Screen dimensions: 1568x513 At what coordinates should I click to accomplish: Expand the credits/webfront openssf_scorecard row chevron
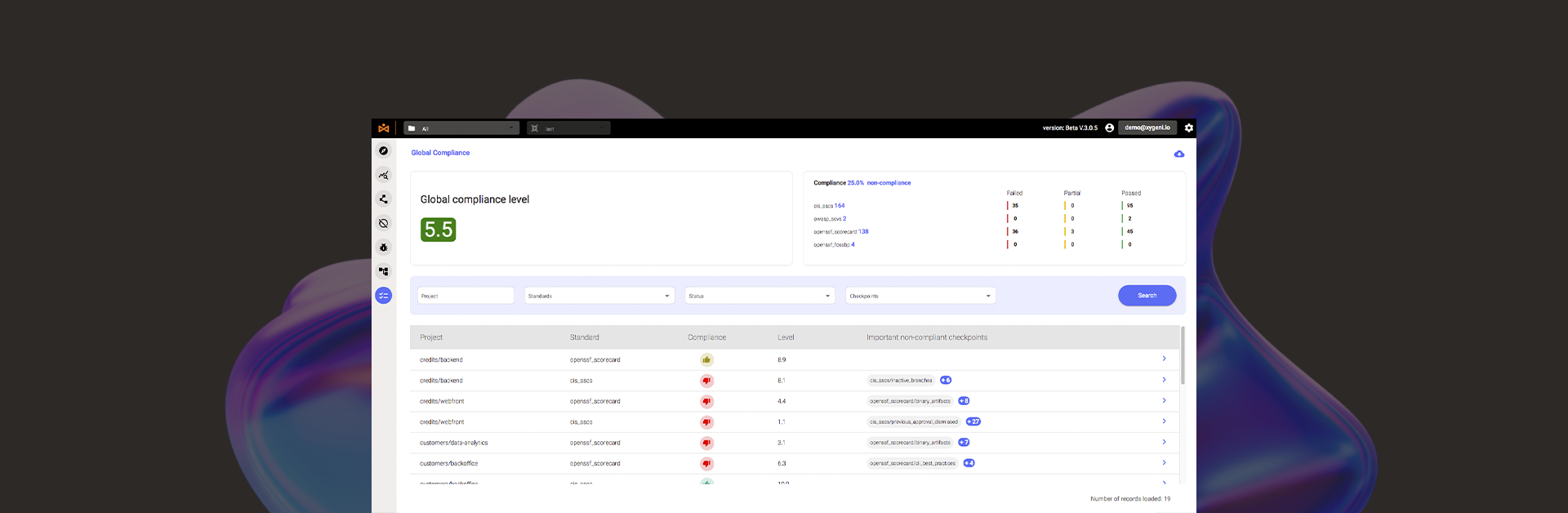coord(1164,400)
